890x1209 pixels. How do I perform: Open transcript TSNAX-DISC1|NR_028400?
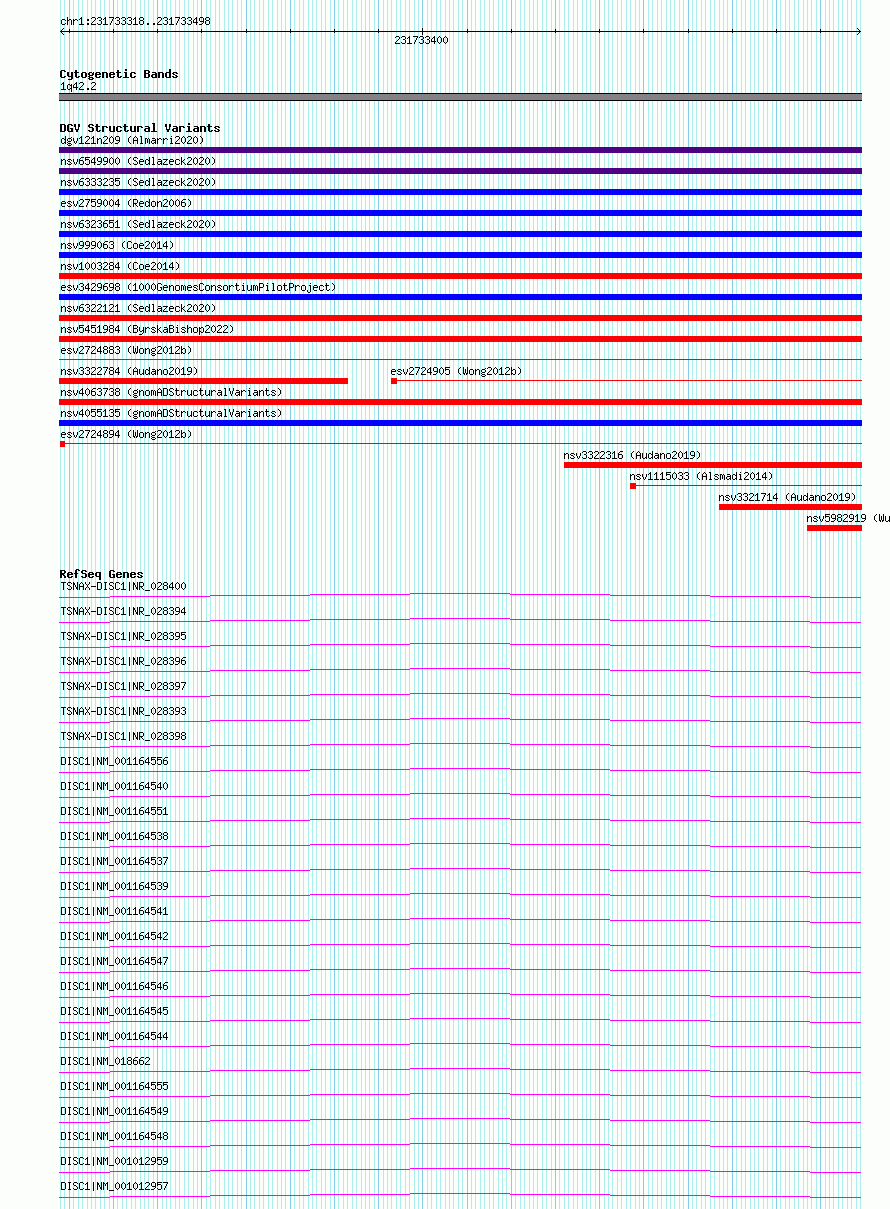123,586
